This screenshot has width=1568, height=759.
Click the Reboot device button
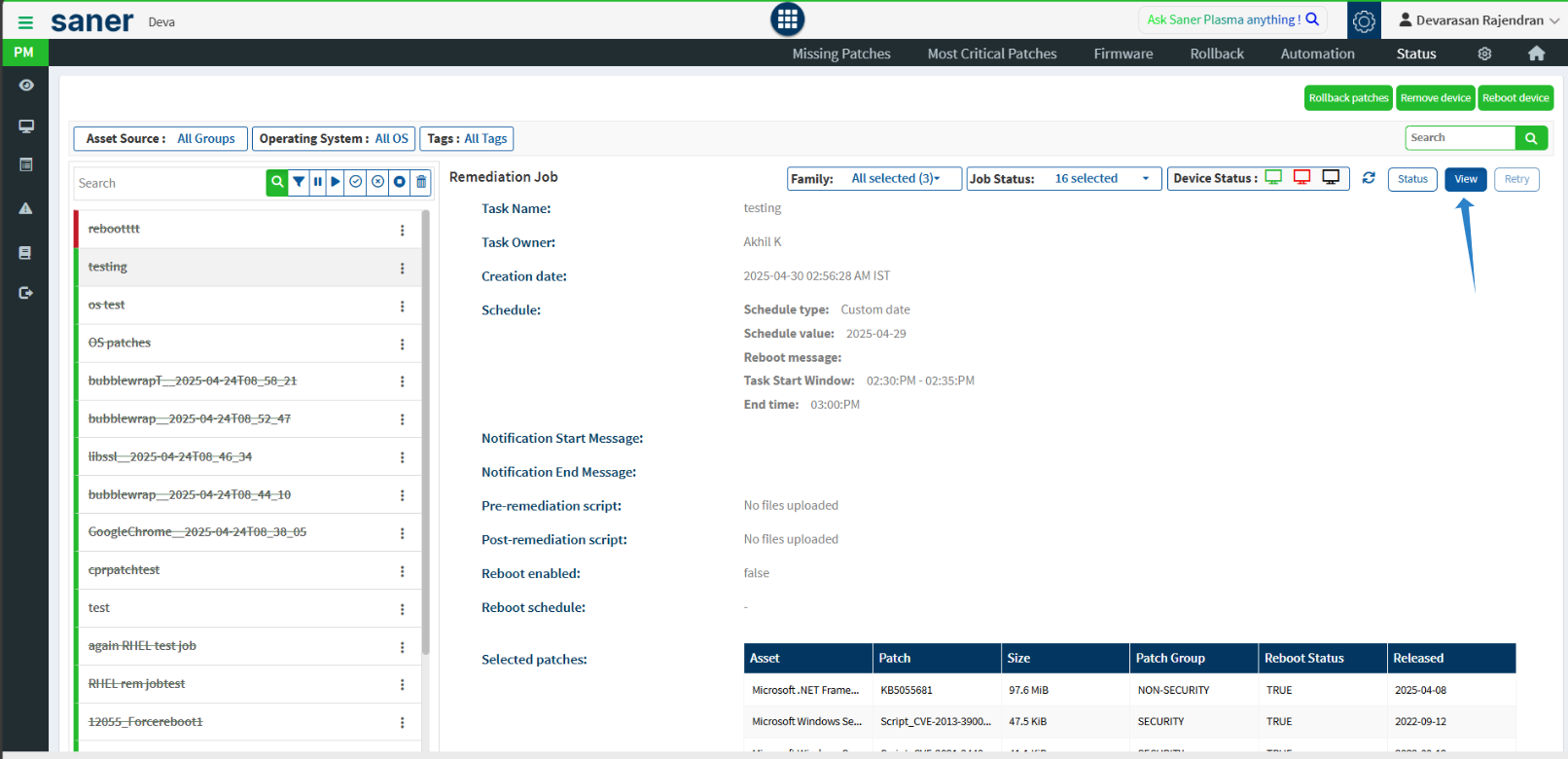pos(1515,98)
